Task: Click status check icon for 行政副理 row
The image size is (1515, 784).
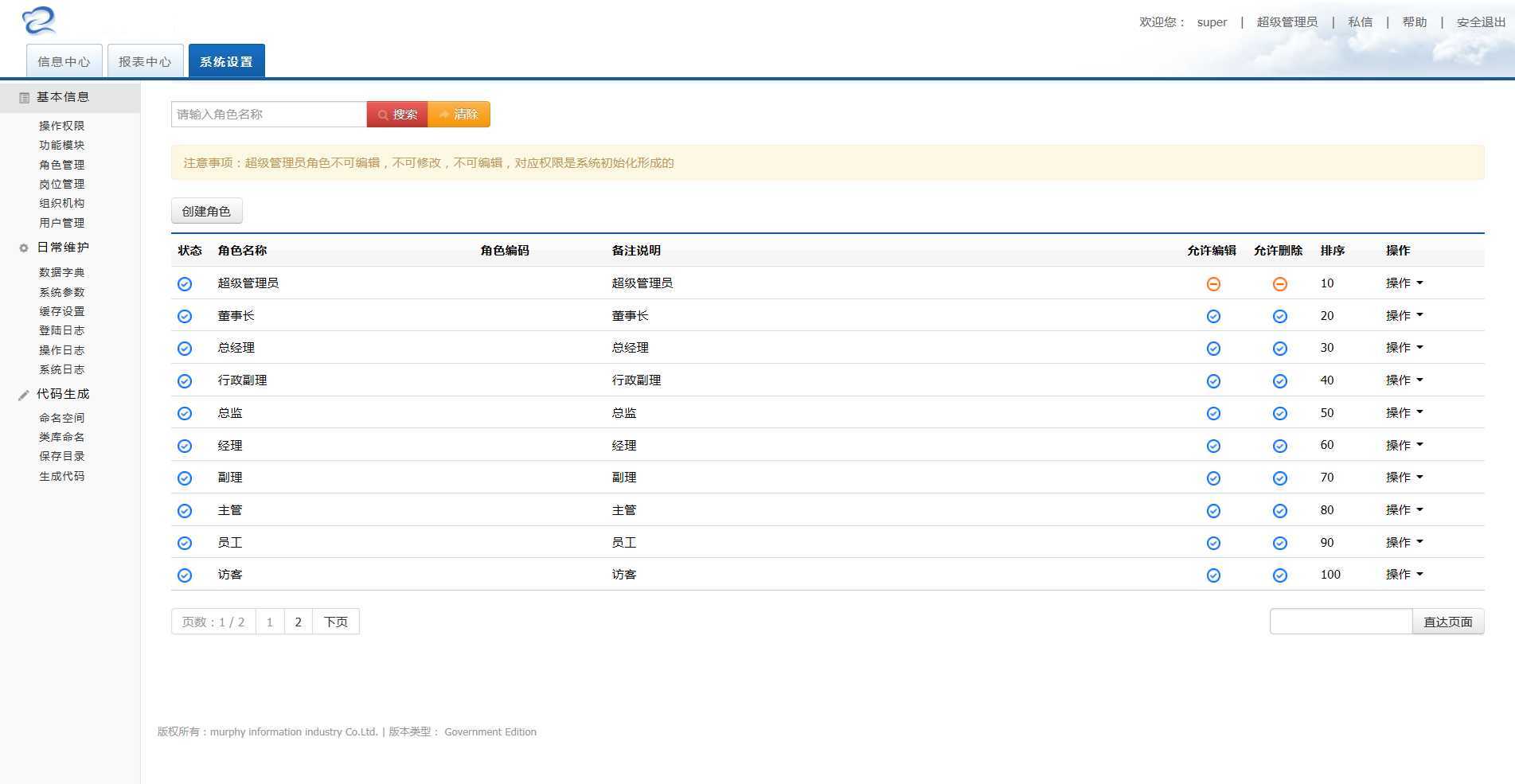Action: click(185, 381)
